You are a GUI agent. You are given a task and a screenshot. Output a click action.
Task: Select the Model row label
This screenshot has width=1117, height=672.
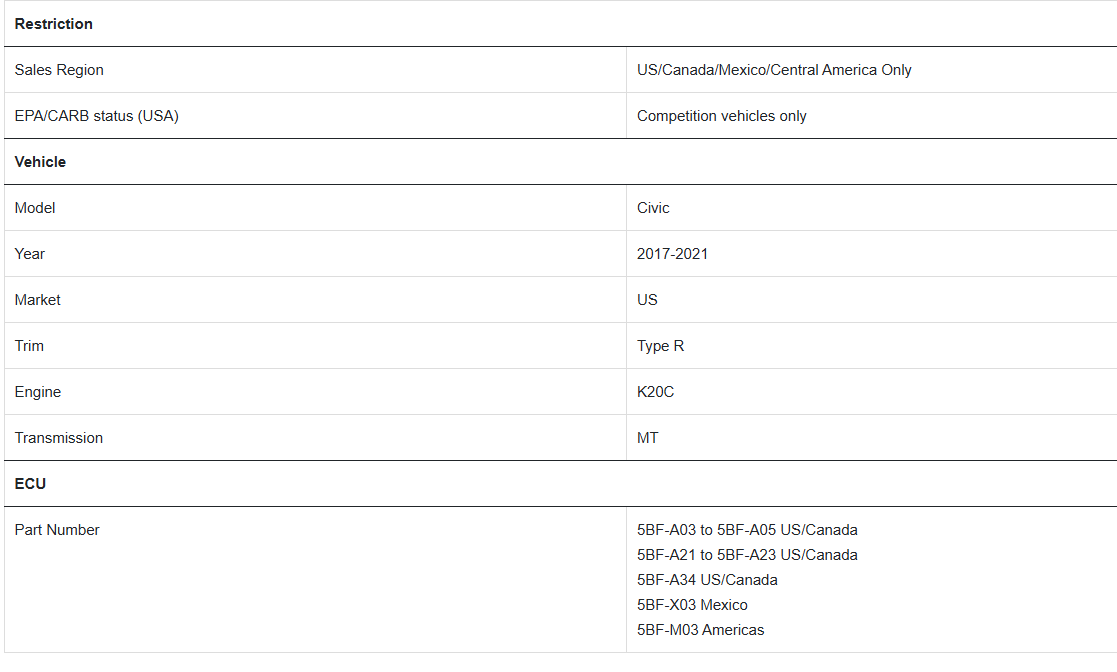point(35,207)
